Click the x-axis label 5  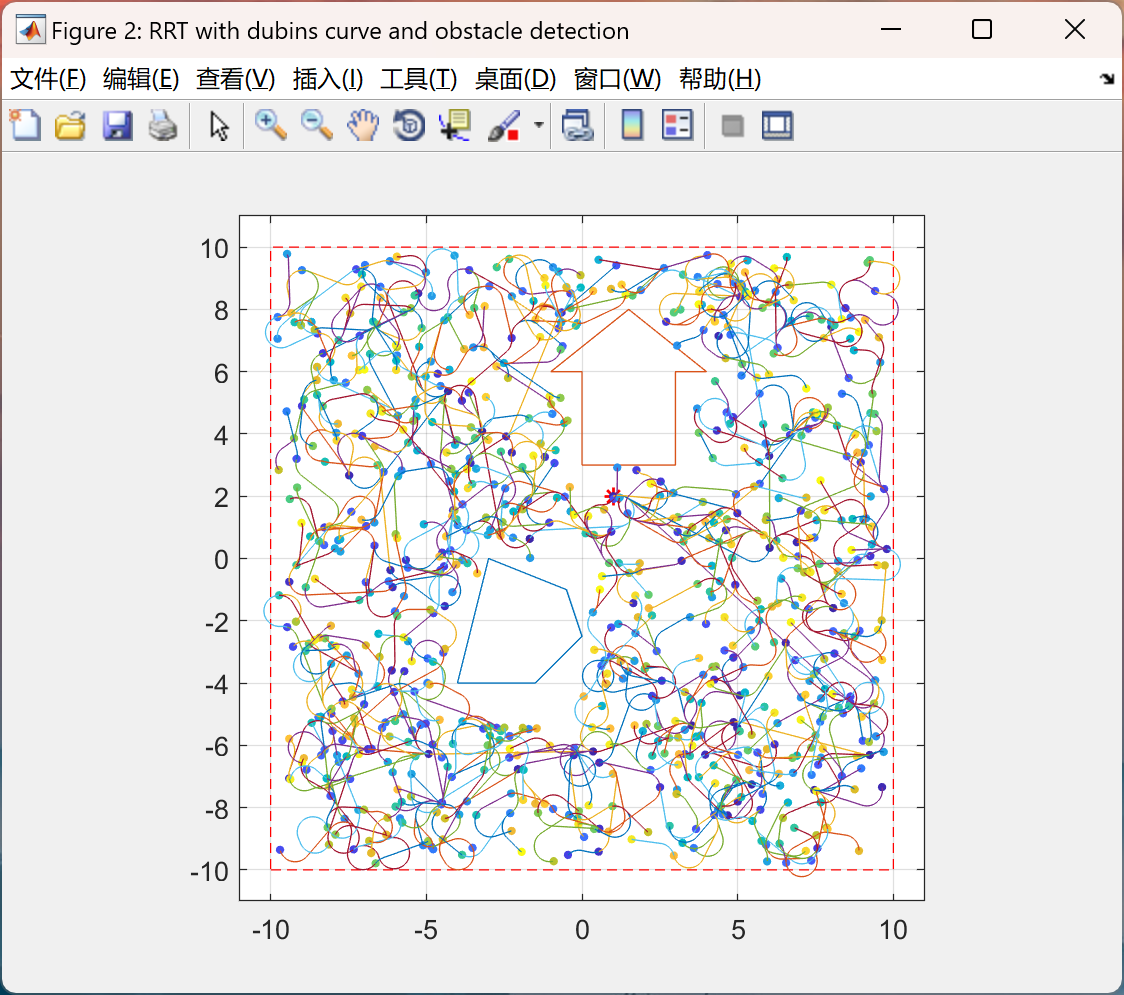738,930
